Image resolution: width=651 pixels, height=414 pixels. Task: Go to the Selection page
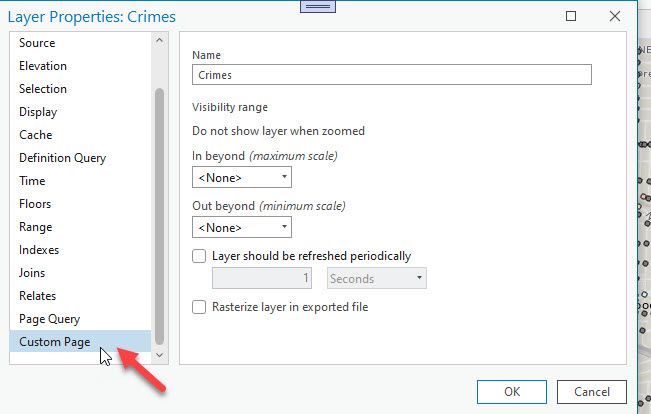(43, 89)
